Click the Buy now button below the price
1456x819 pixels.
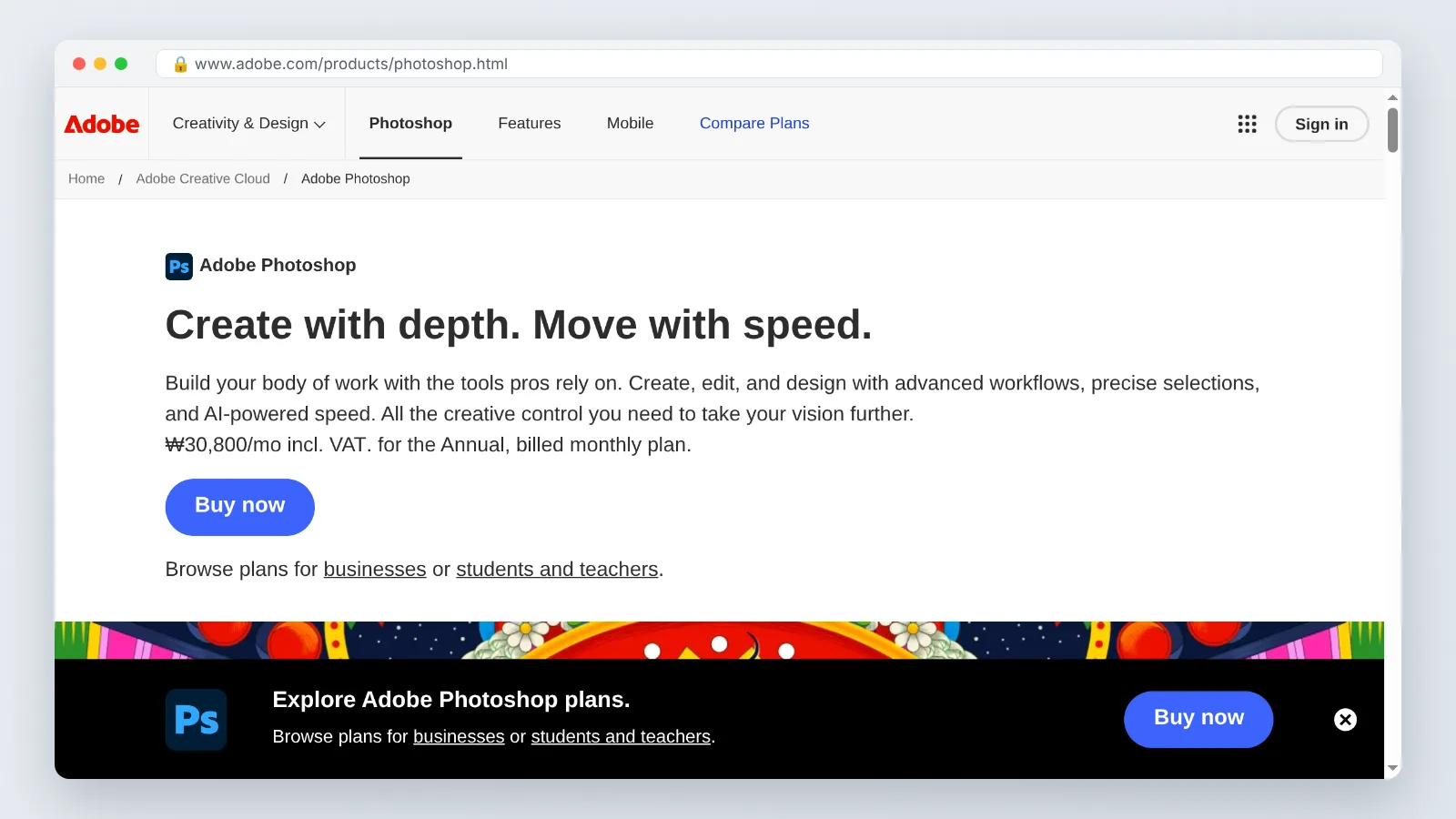tap(240, 507)
